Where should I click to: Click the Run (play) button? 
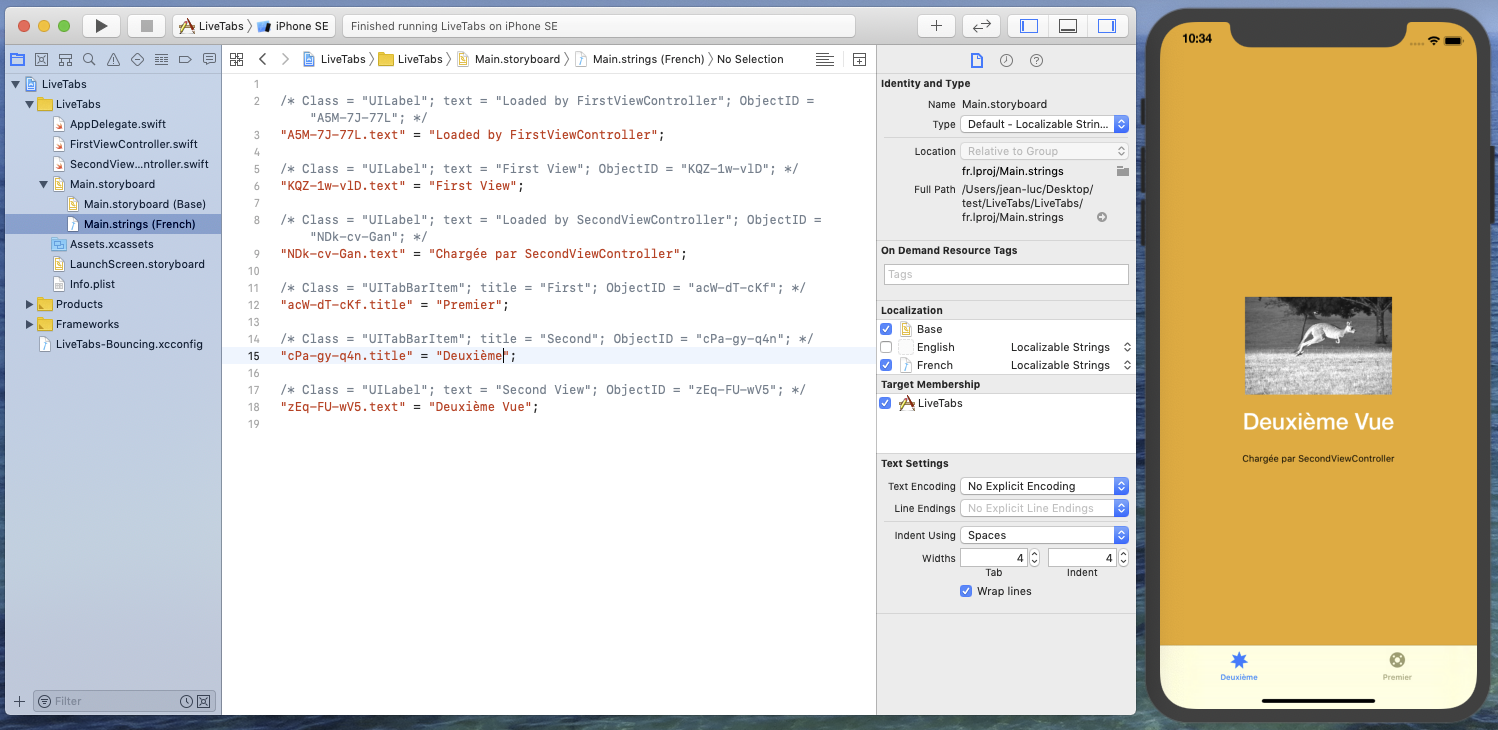click(x=101, y=26)
